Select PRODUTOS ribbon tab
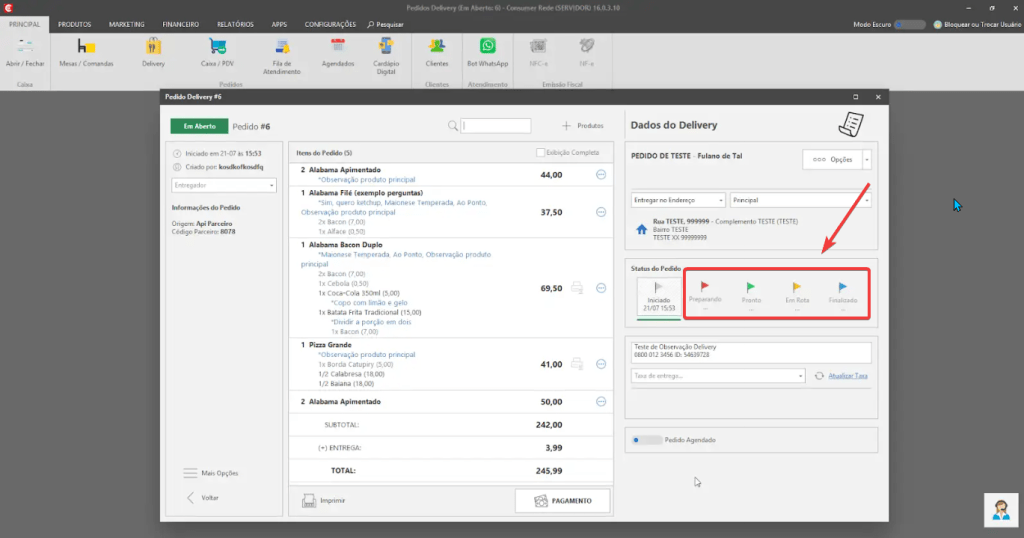This screenshot has height=538, width=1024. point(74,24)
